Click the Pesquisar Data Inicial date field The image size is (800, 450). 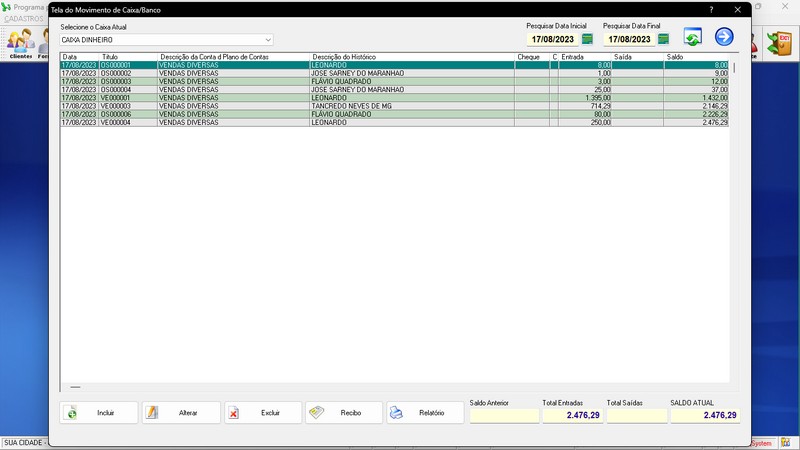pos(553,39)
